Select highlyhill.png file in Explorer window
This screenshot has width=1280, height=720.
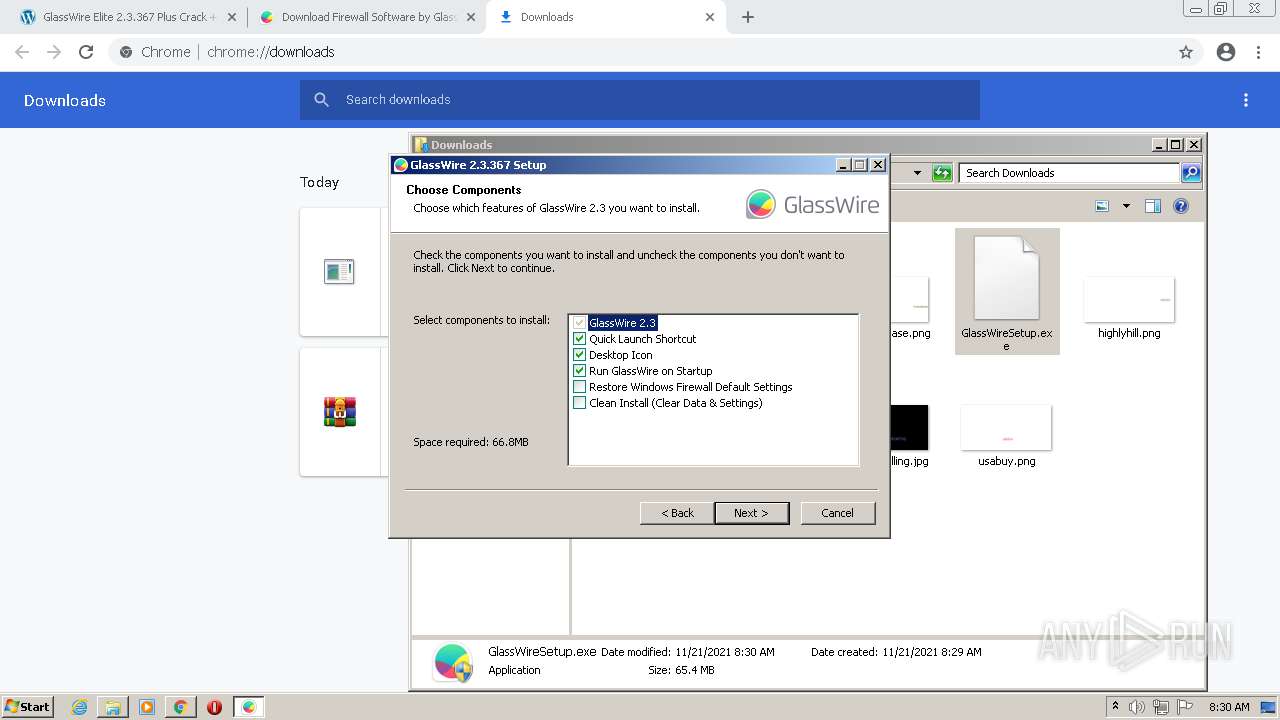(x=1129, y=309)
